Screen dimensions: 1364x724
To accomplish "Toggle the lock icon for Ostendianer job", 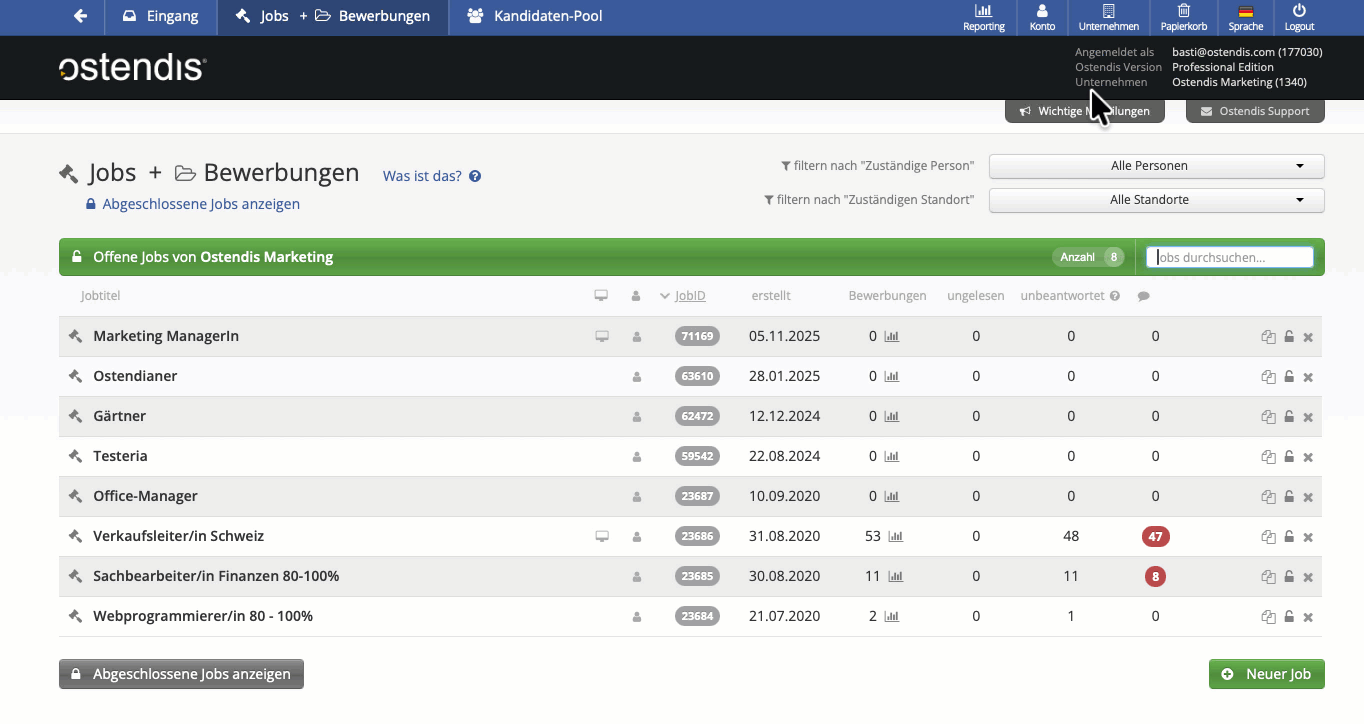I will (x=1289, y=377).
